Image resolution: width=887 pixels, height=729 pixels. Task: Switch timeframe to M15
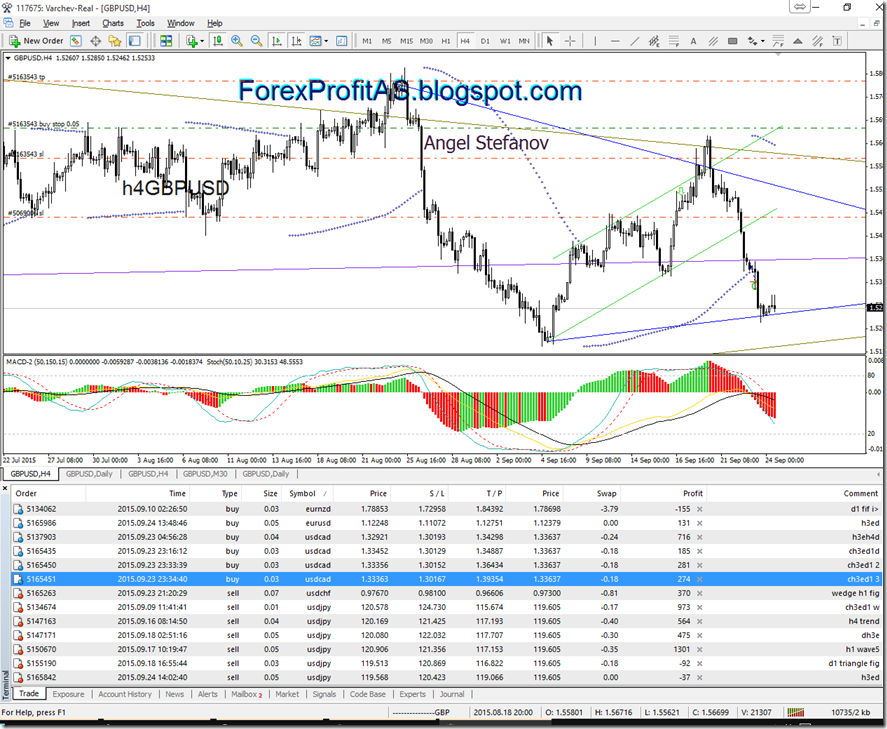click(406, 41)
